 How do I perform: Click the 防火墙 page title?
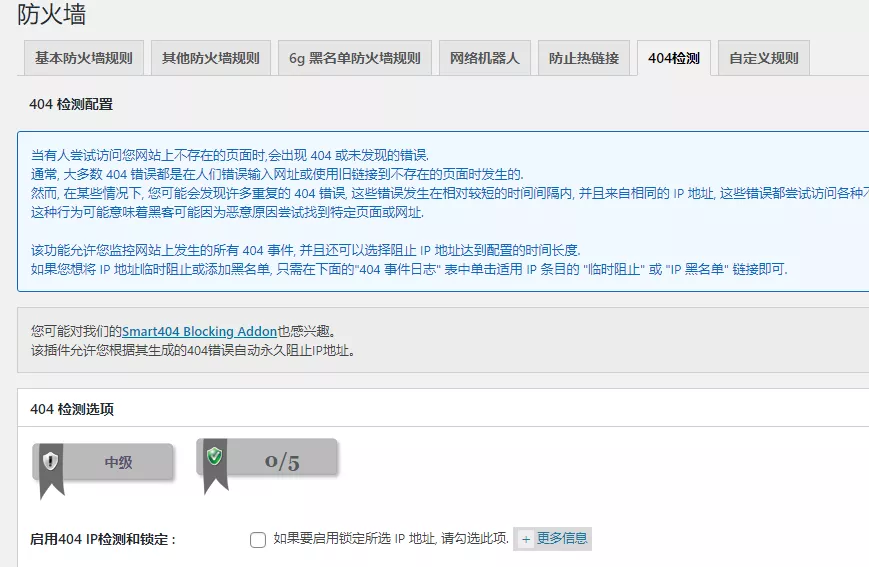pos(52,14)
